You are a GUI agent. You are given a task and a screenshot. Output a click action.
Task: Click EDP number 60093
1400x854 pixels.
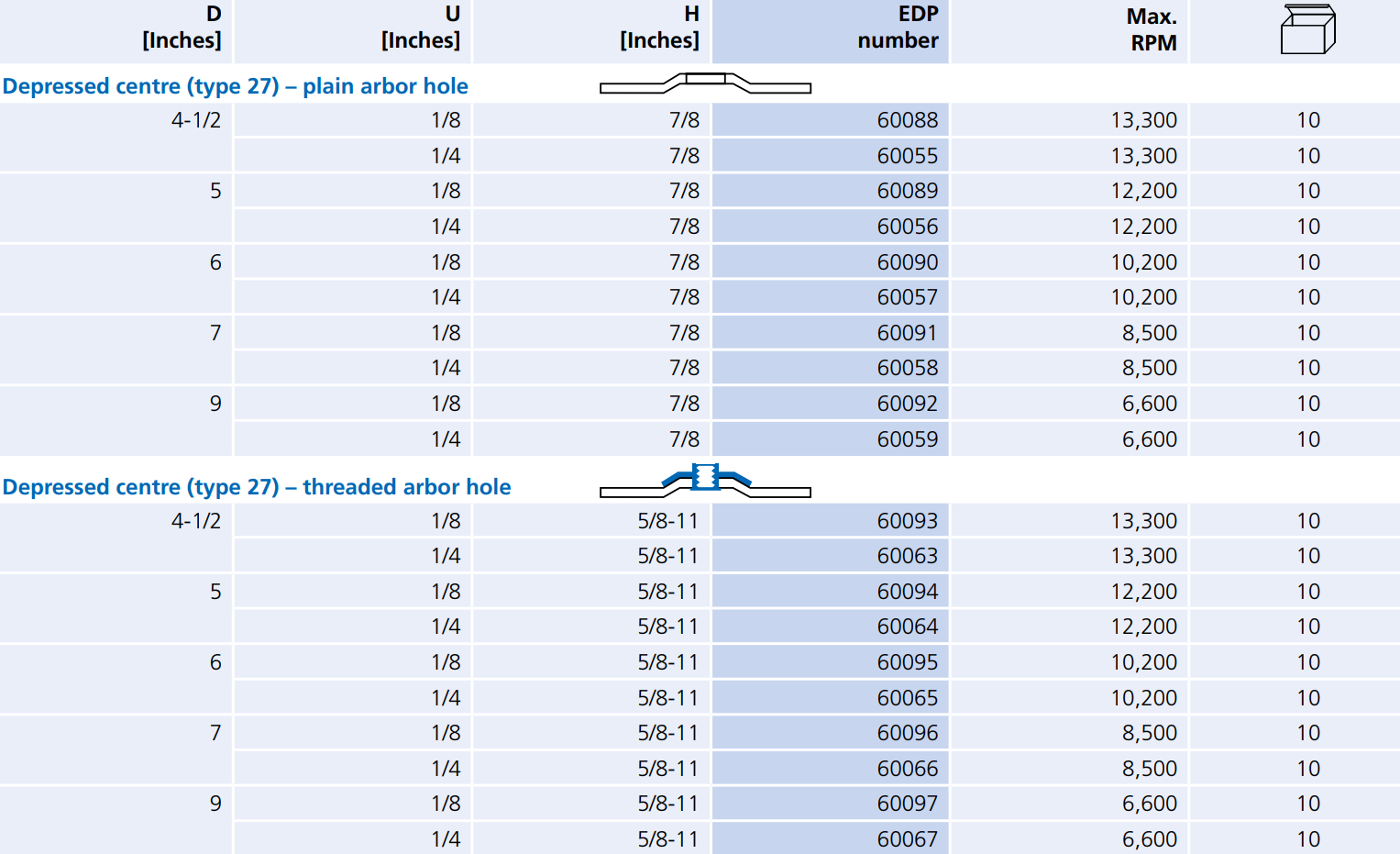pyautogui.click(x=907, y=521)
